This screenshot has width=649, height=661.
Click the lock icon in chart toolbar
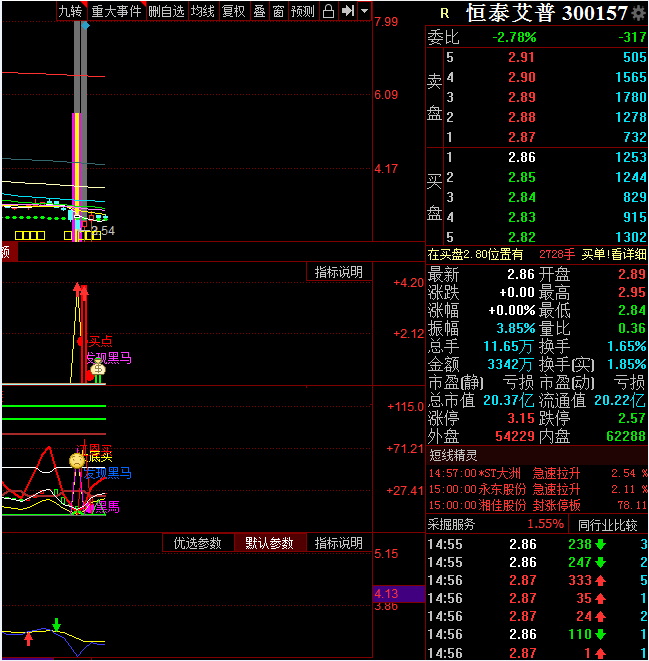328,11
